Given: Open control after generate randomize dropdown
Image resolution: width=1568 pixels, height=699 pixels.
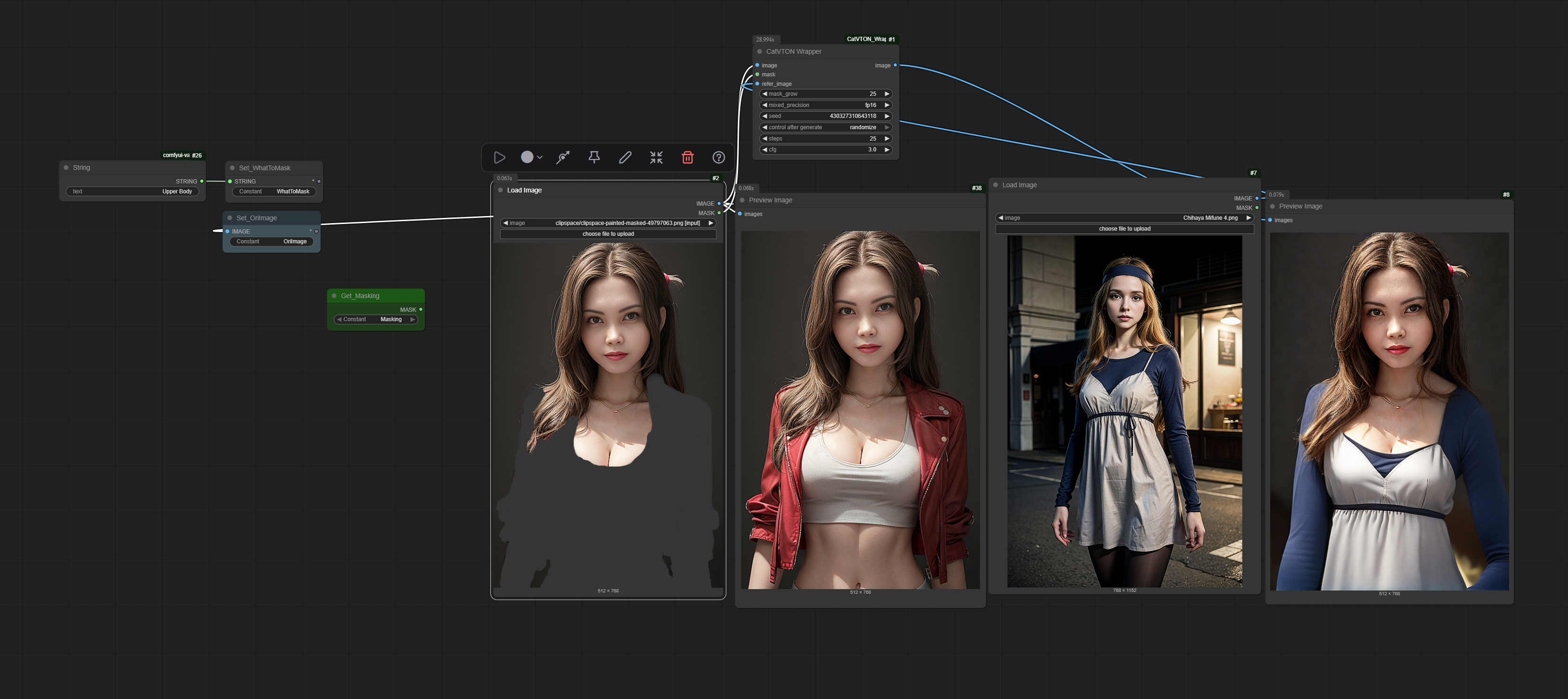Looking at the screenshot, I should (x=825, y=127).
